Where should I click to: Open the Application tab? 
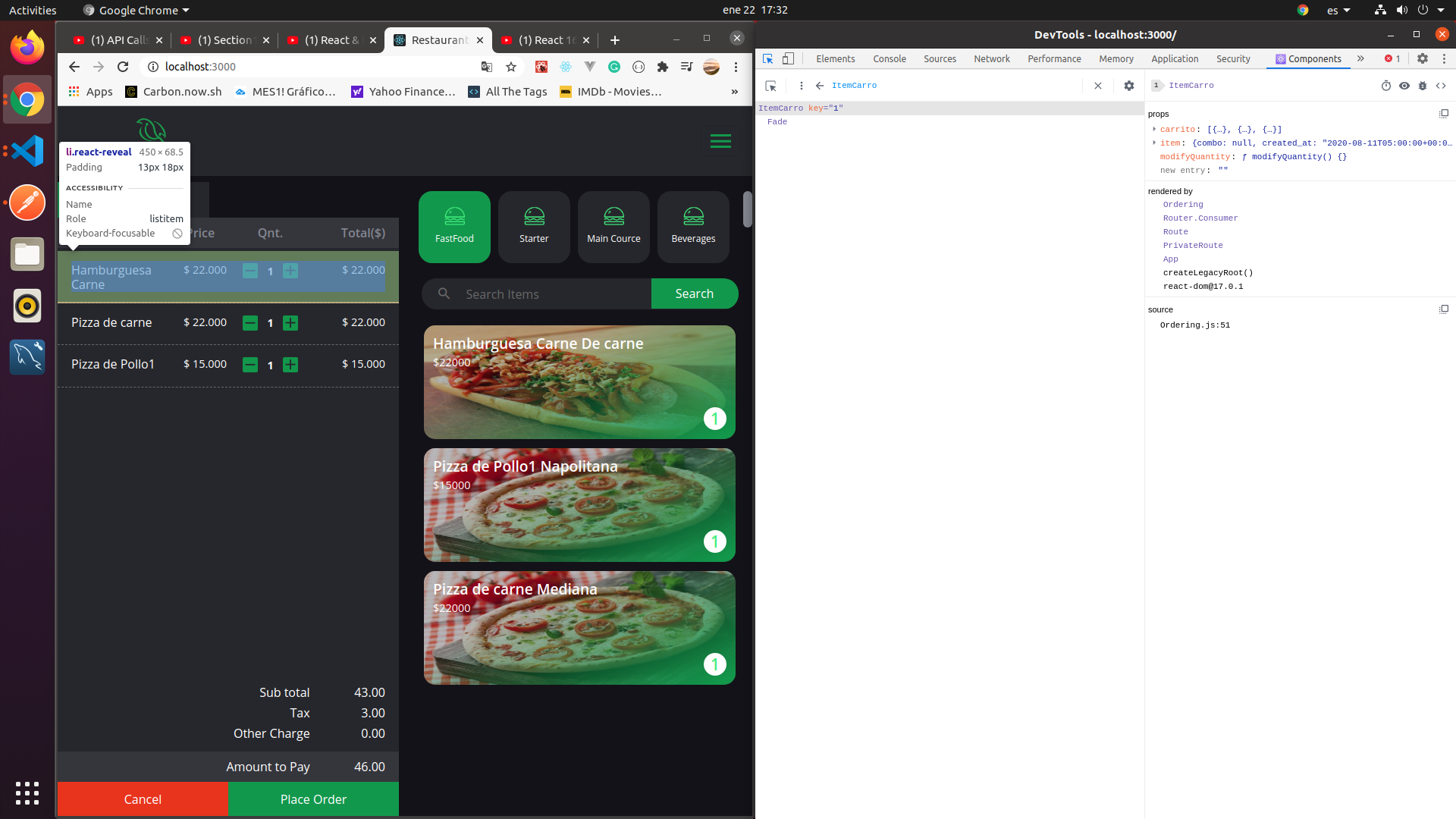click(x=1175, y=58)
